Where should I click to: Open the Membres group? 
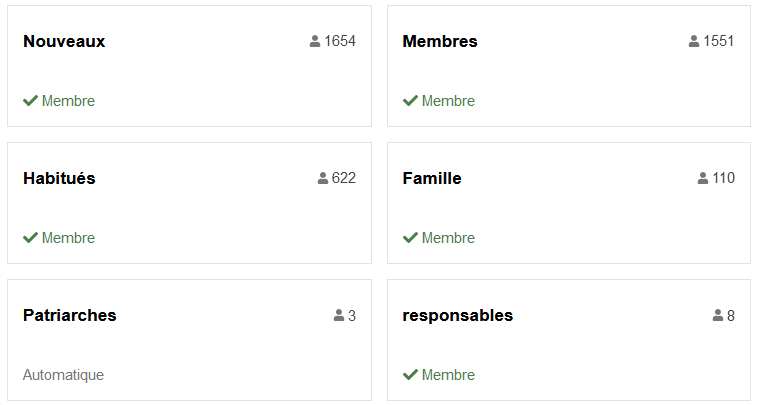(x=440, y=42)
